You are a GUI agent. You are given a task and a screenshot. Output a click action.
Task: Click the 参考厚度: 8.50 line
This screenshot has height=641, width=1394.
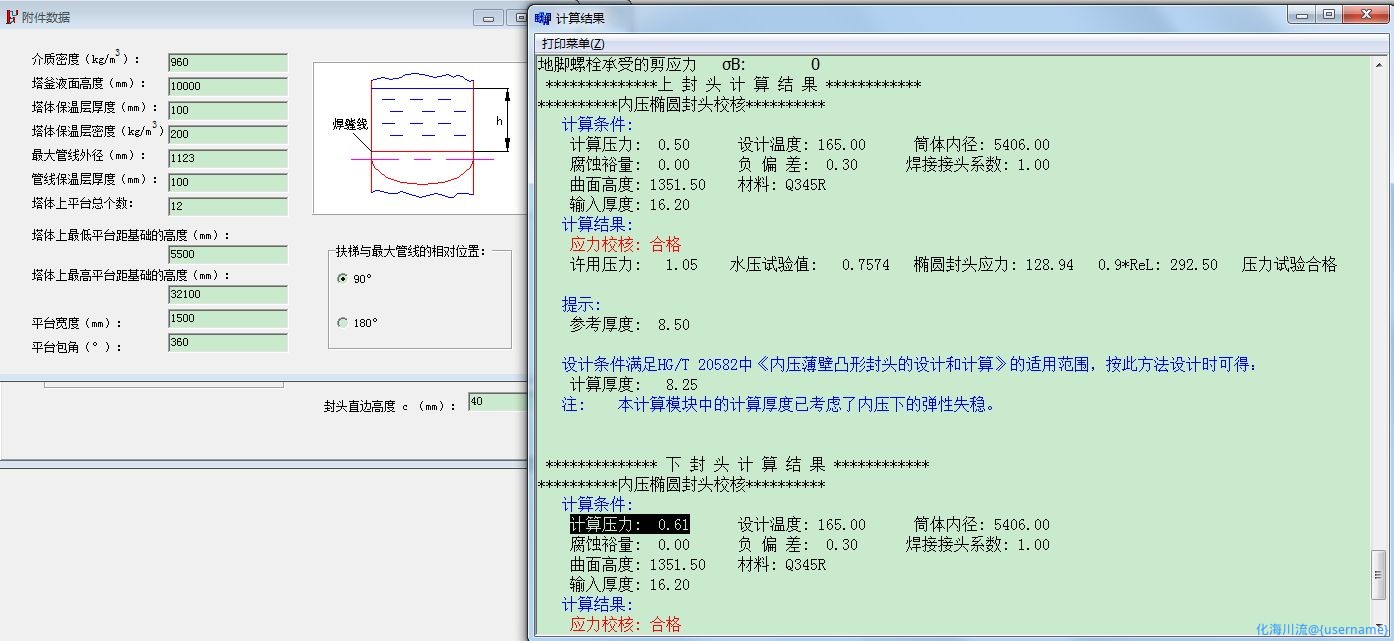coord(629,325)
